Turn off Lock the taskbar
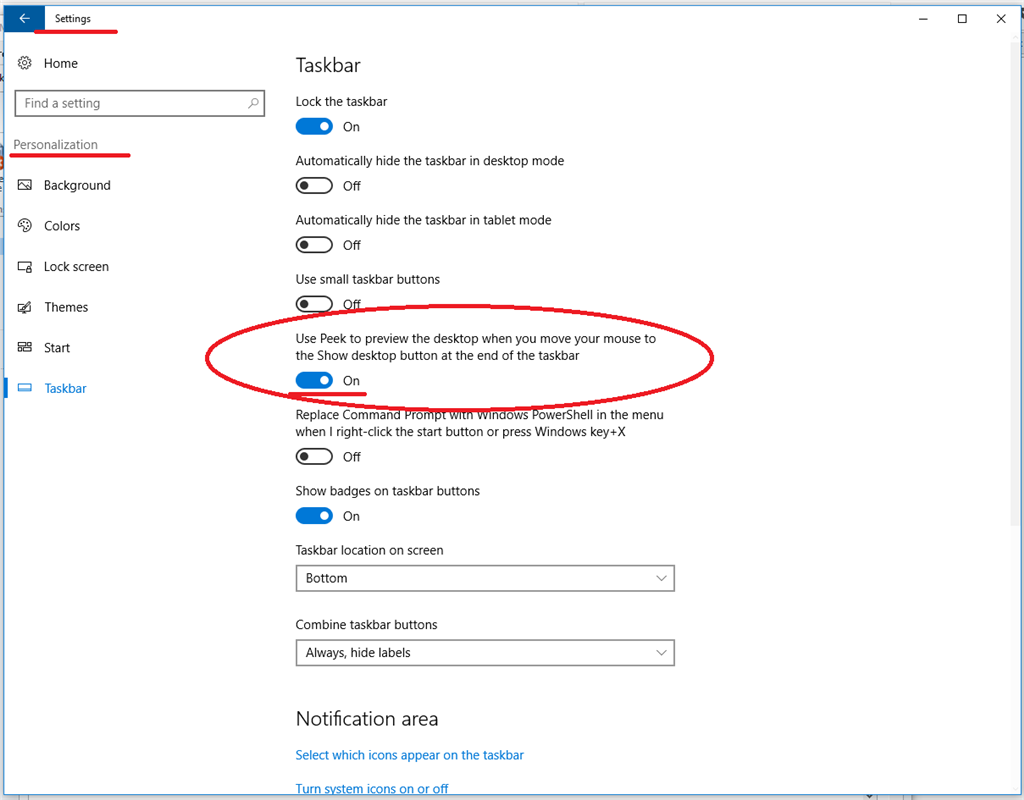Screen dimensions: 1024x800 314,126
